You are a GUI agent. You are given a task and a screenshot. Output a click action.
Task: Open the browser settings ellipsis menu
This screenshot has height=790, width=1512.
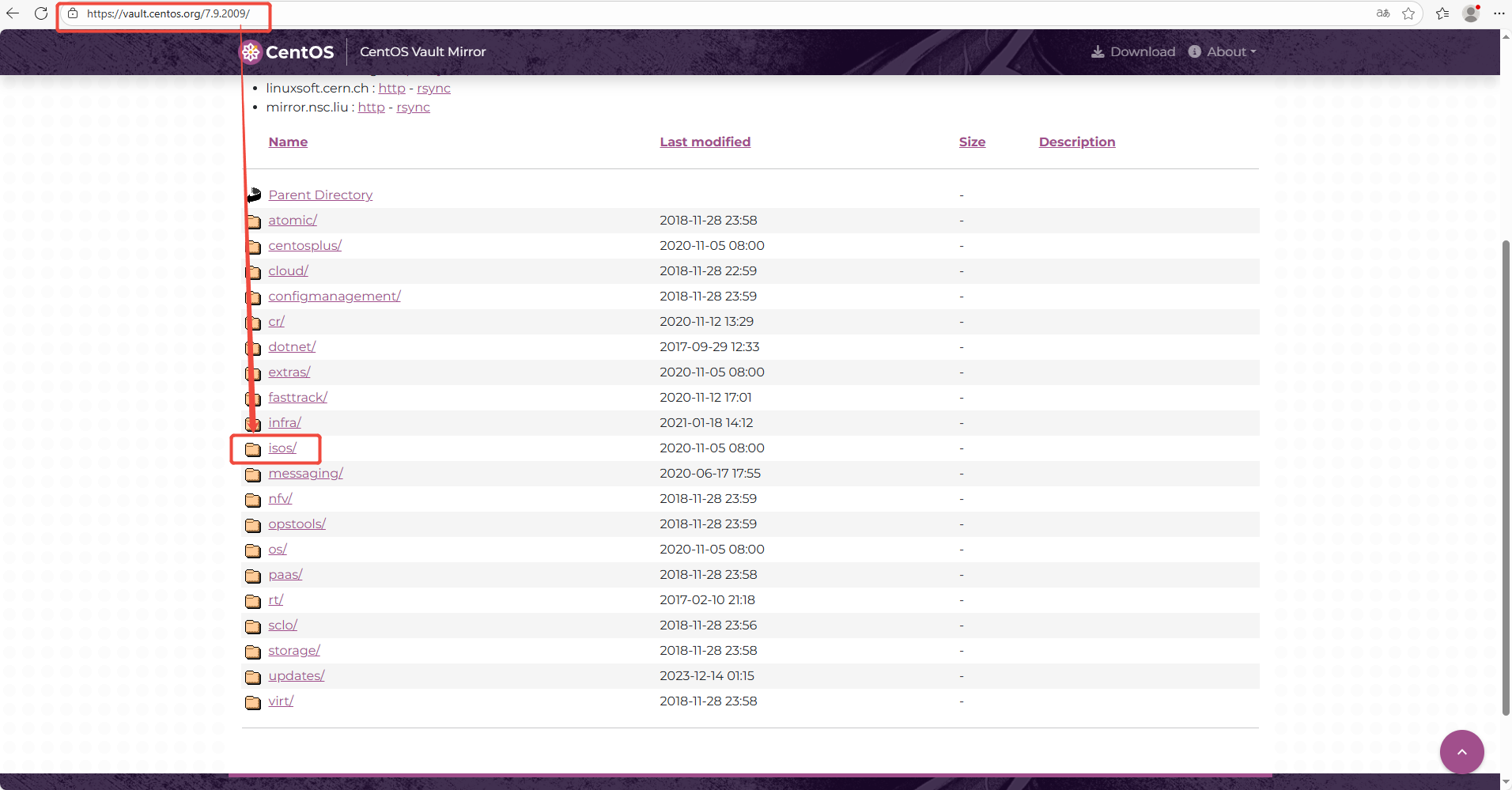(1499, 13)
